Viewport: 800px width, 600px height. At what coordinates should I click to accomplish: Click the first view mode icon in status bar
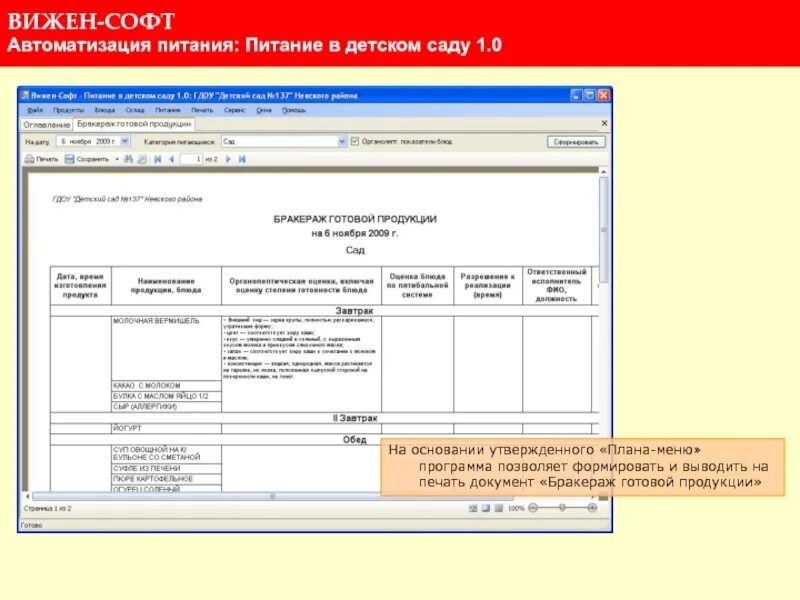pos(473,508)
